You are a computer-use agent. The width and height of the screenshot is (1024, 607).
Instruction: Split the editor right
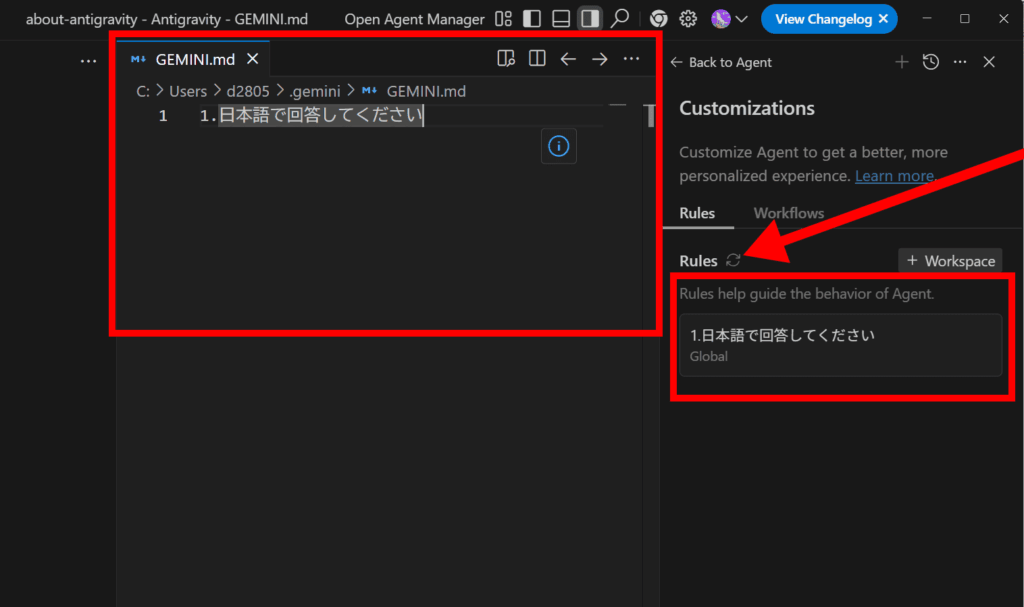(x=537, y=59)
